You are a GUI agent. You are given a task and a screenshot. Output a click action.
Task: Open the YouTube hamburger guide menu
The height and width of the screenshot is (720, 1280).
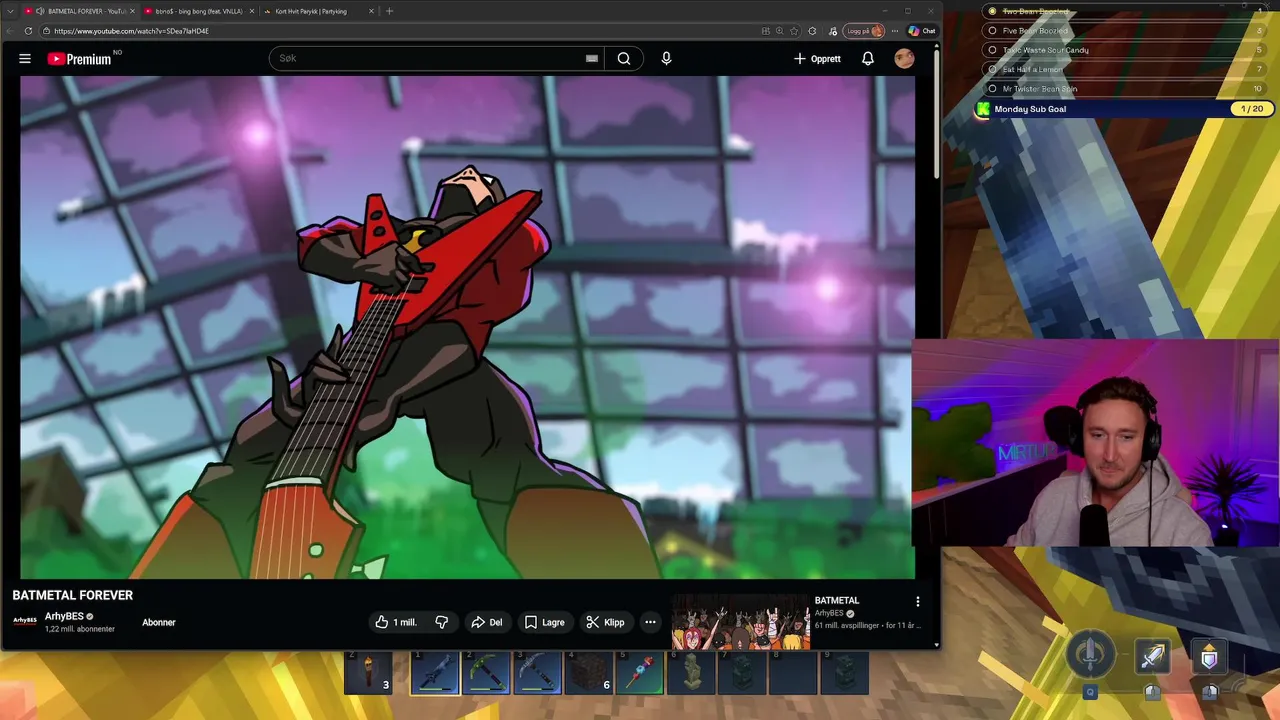point(25,59)
